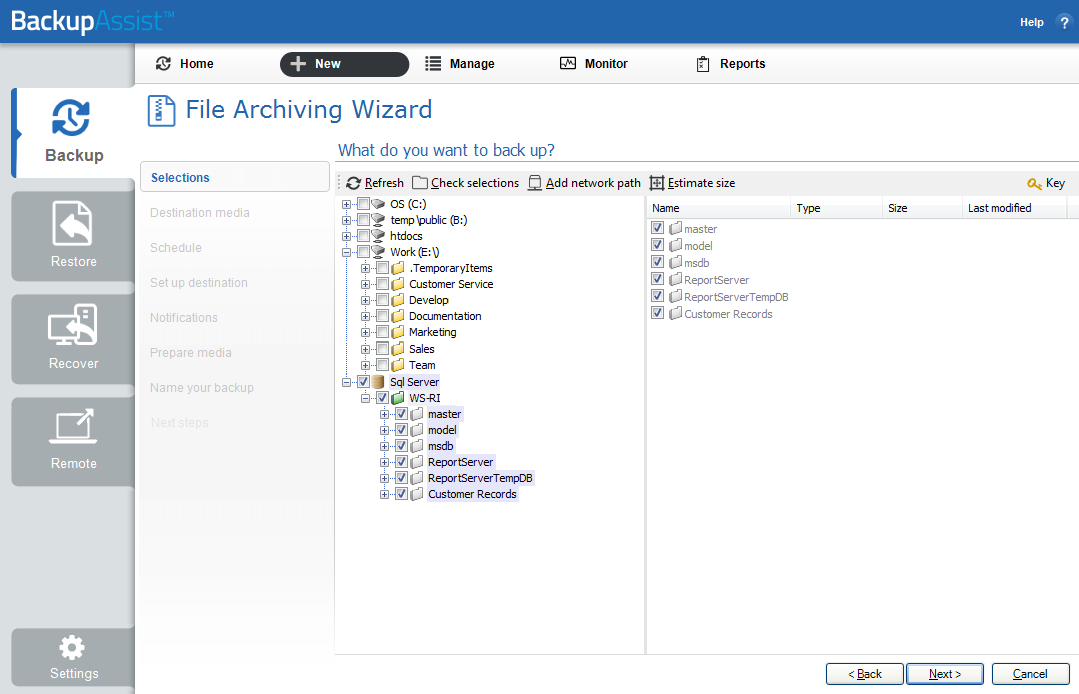The width and height of the screenshot is (1079, 694).
Task: Expand the Develop folder node
Action: (365, 301)
